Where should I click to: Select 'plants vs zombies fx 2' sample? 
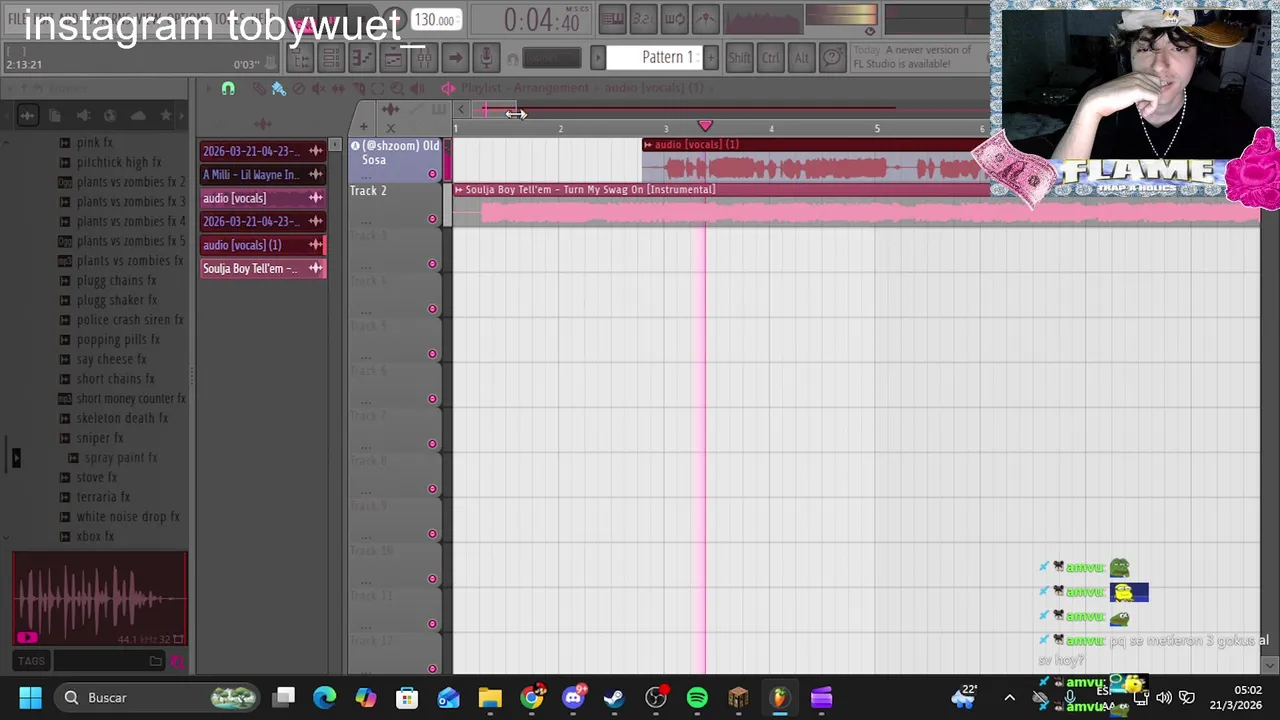[x=131, y=182]
